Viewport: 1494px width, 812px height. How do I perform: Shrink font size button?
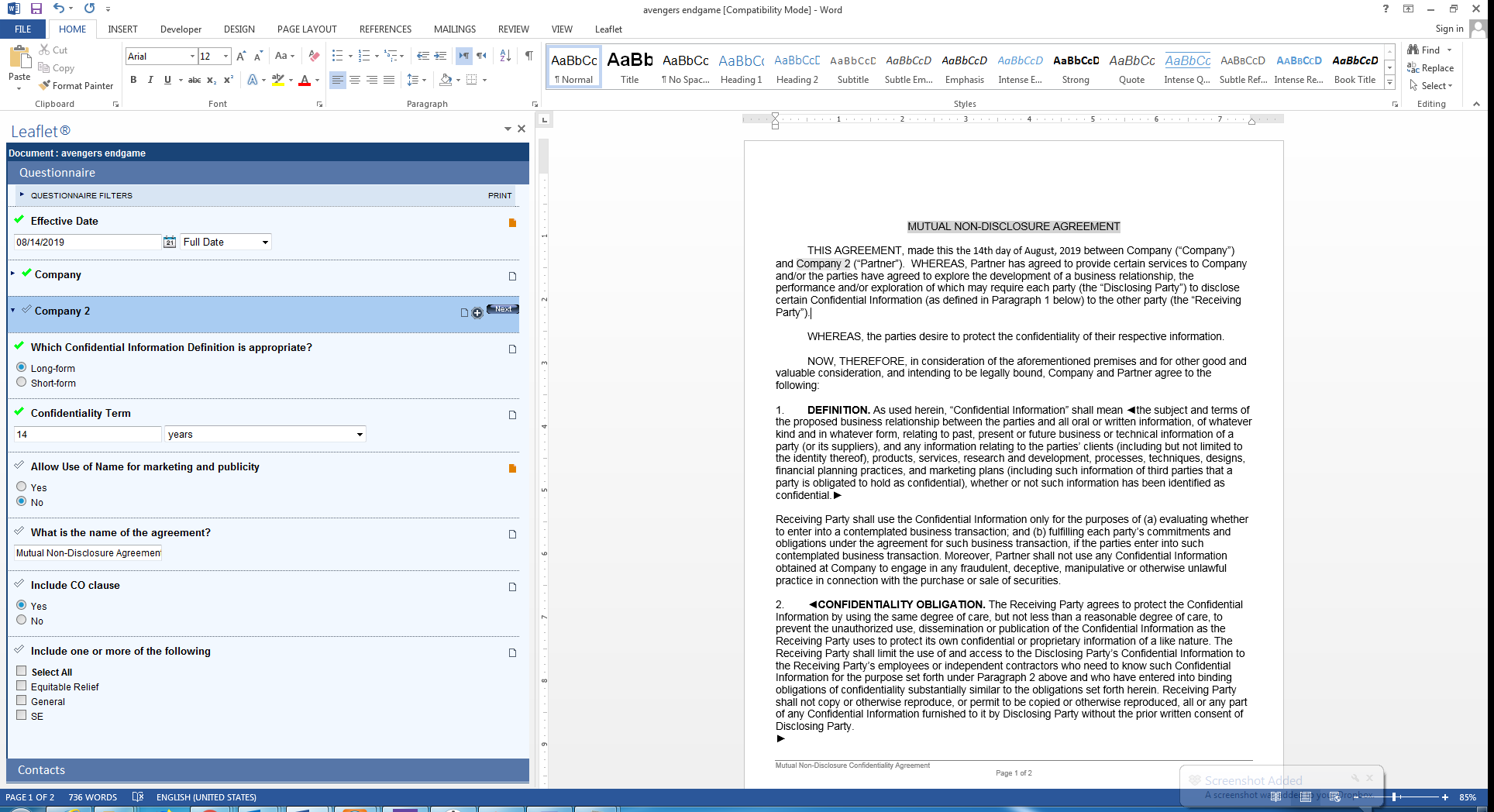tap(258, 56)
